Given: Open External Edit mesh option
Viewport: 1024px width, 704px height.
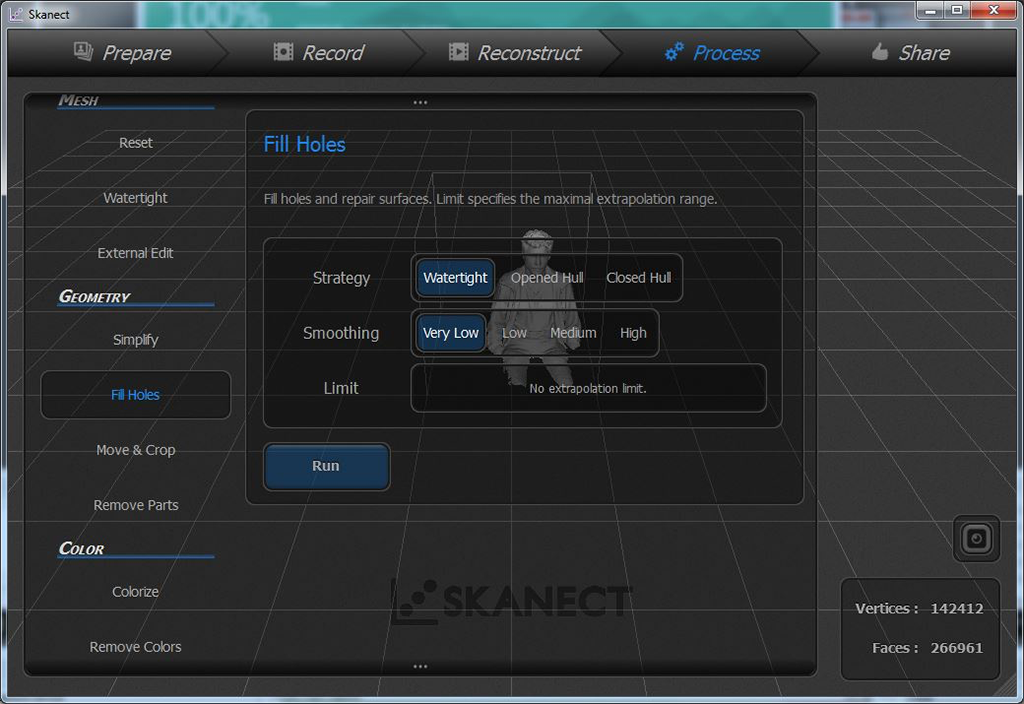Looking at the screenshot, I should click(135, 253).
